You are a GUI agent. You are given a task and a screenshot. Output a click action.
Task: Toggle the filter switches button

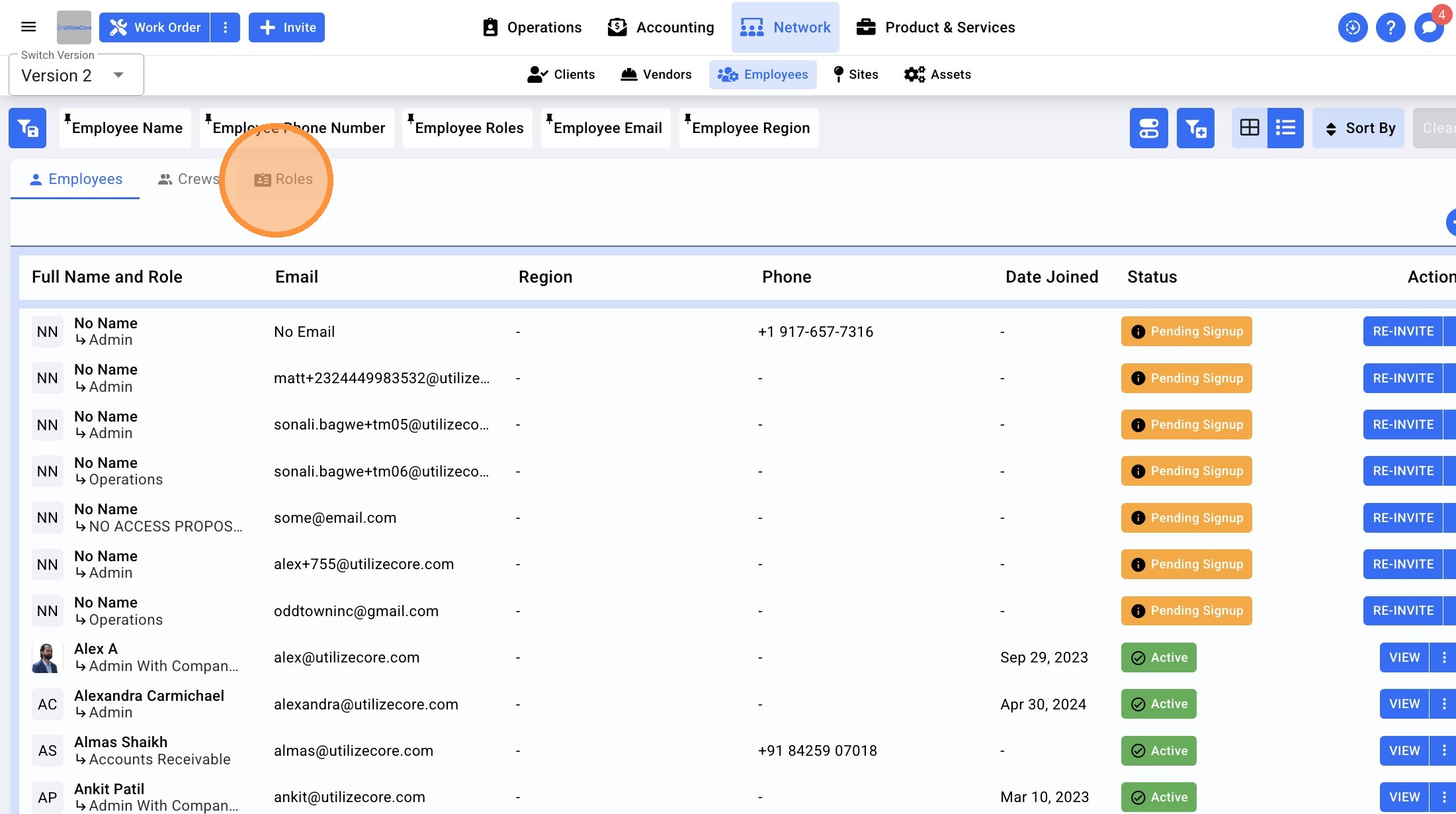click(x=1148, y=128)
